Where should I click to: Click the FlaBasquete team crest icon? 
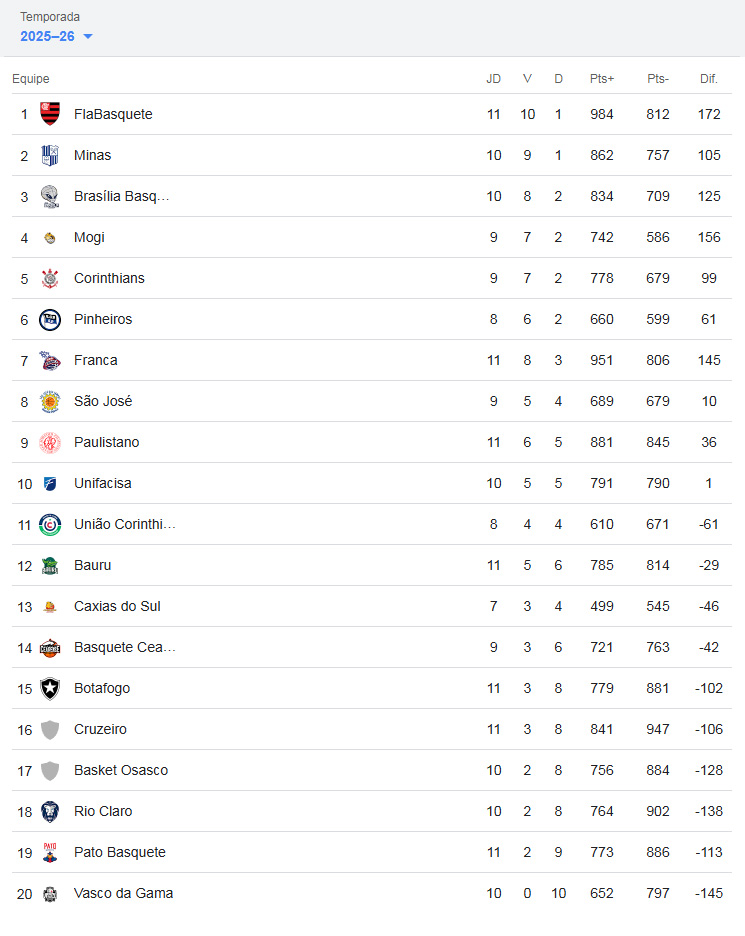50,114
